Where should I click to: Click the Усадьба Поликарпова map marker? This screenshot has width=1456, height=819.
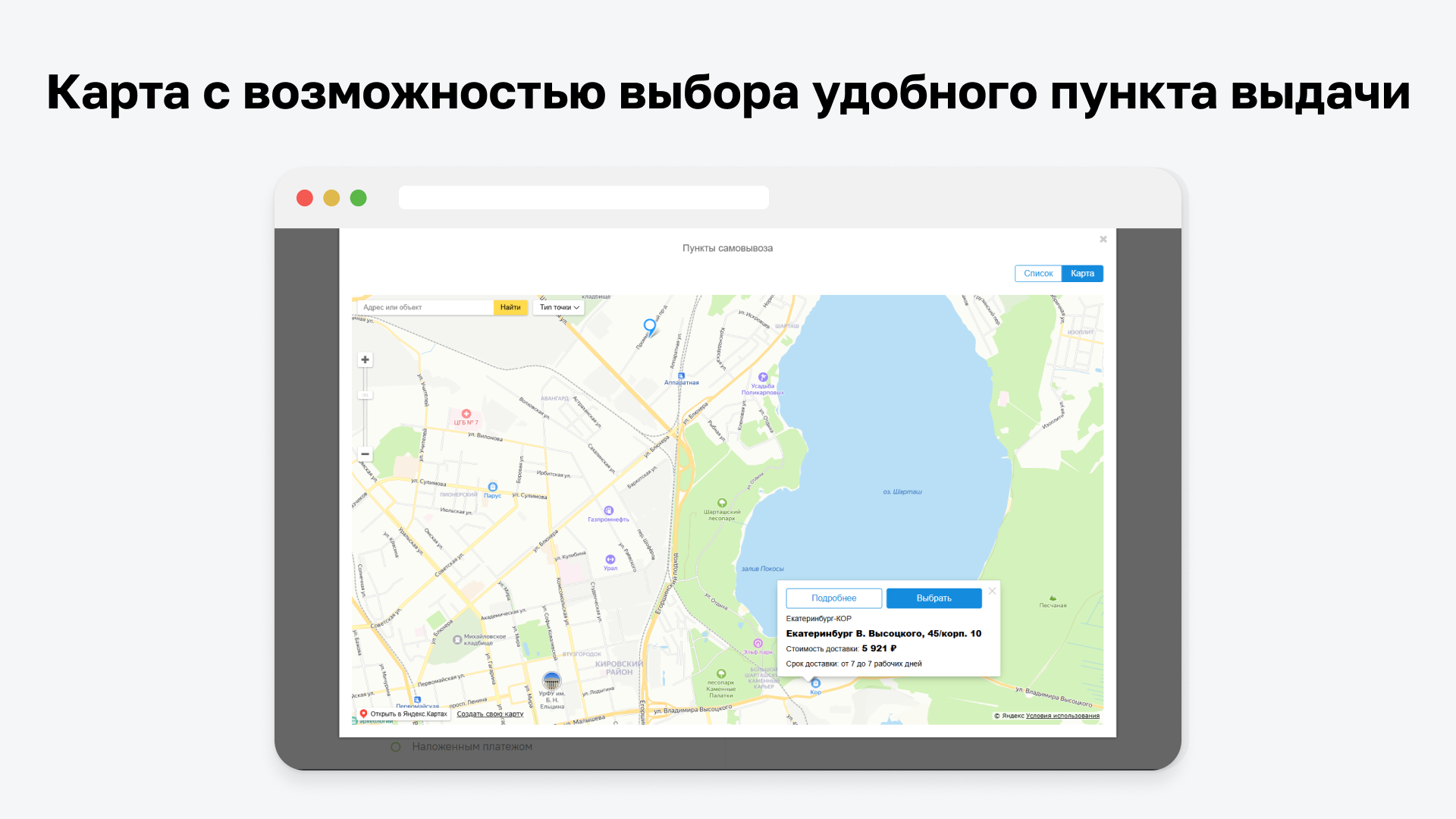point(763,378)
